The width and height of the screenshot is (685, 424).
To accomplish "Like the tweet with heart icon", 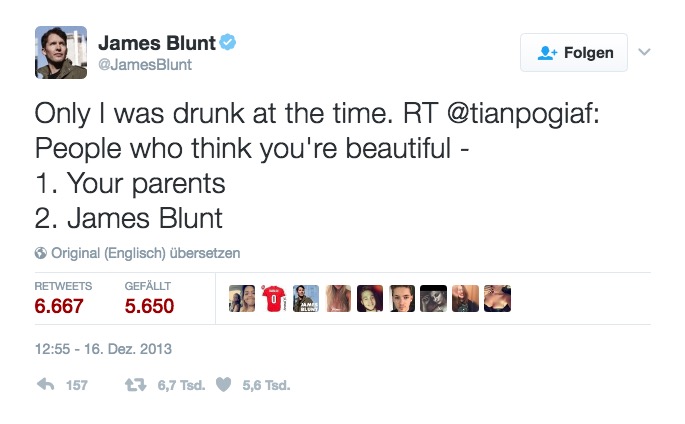I will click(224, 385).
